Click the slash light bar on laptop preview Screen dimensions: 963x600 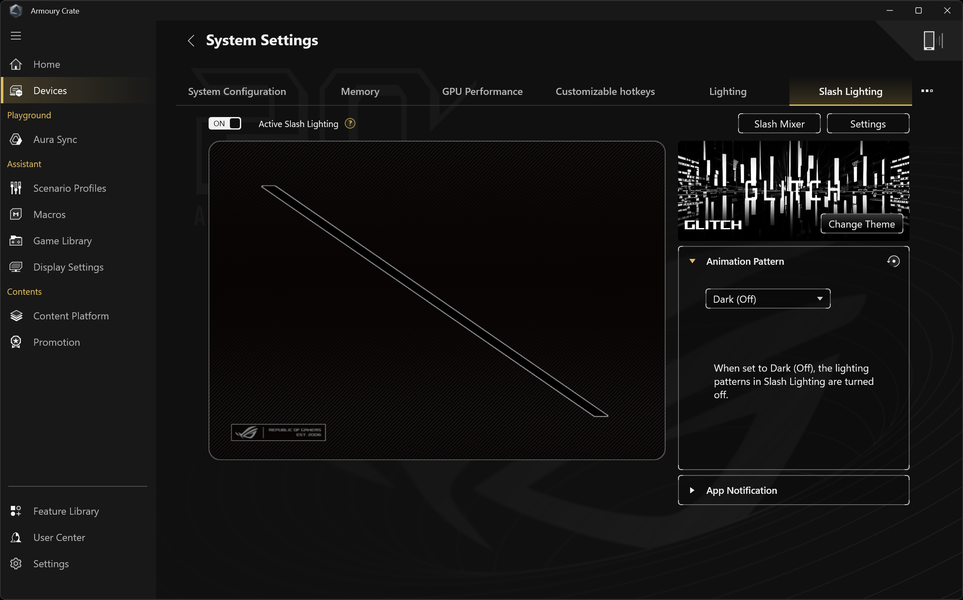435,301
